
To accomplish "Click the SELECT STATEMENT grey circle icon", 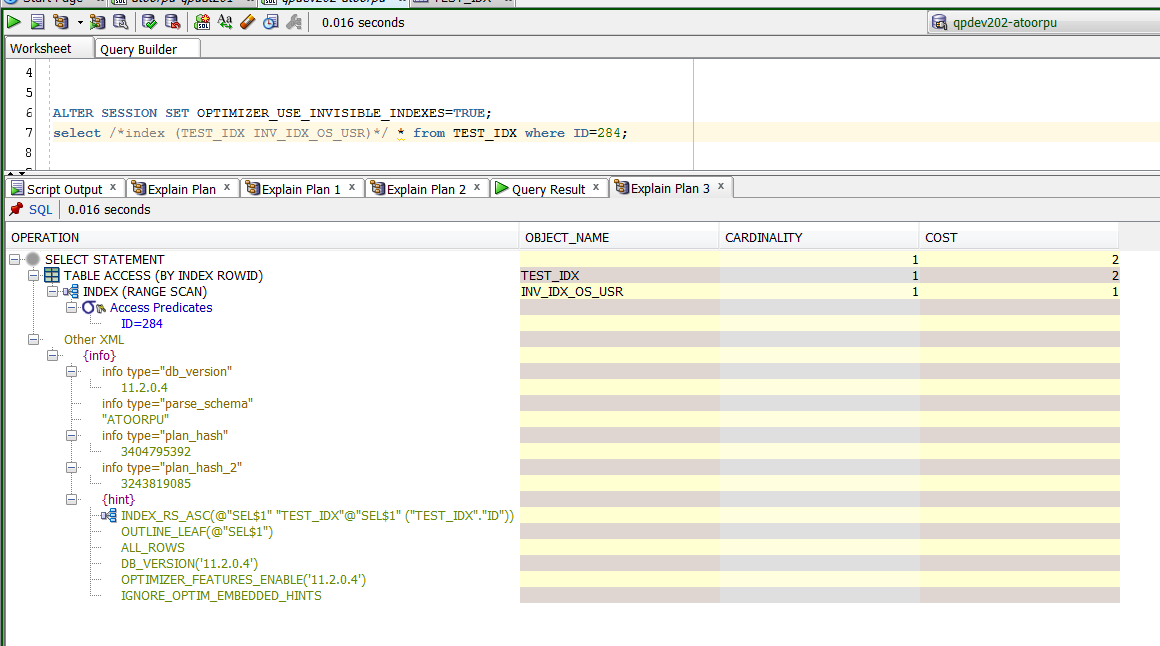I will click(x=33, y=259).
